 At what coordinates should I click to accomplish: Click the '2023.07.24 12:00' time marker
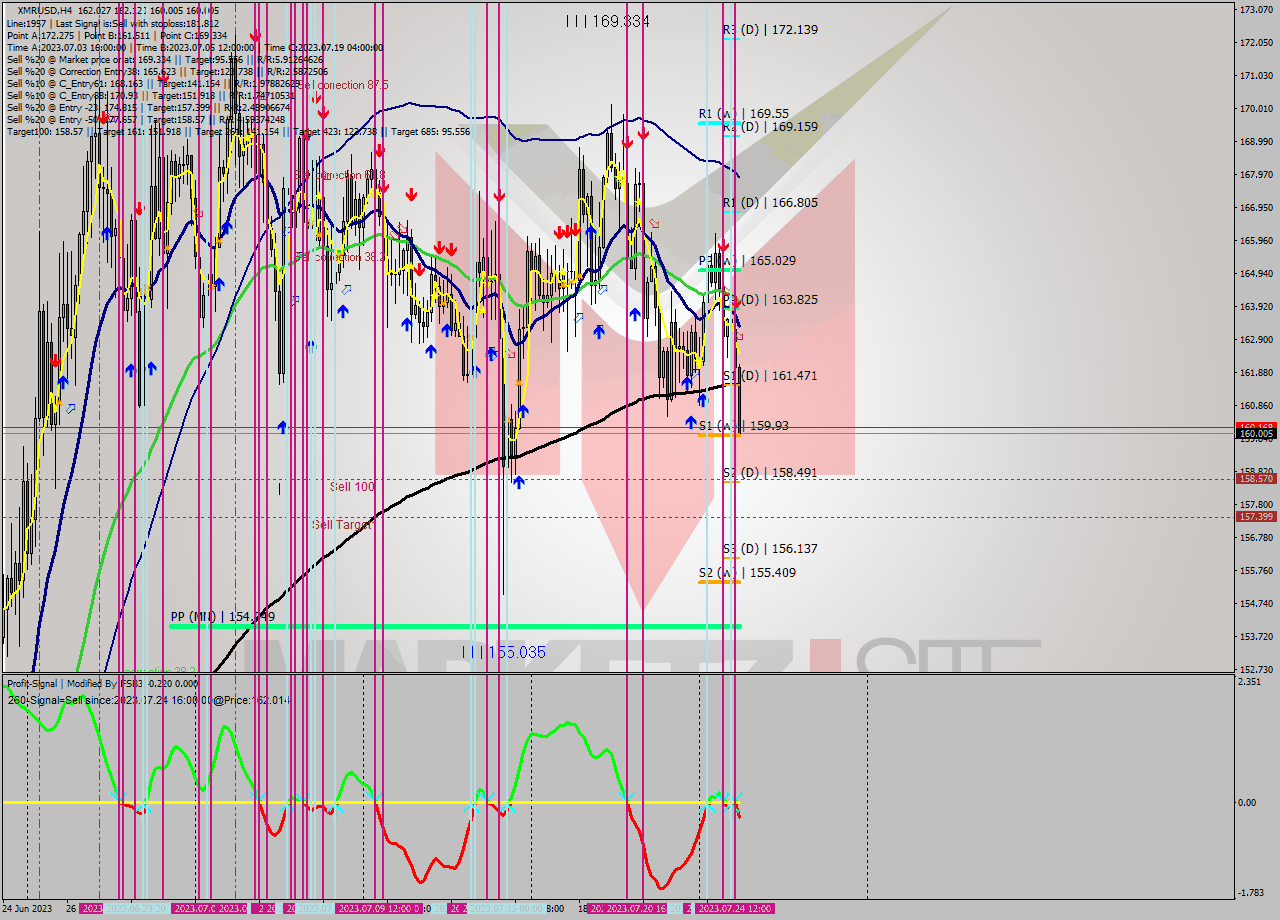(x=735, y=909)
